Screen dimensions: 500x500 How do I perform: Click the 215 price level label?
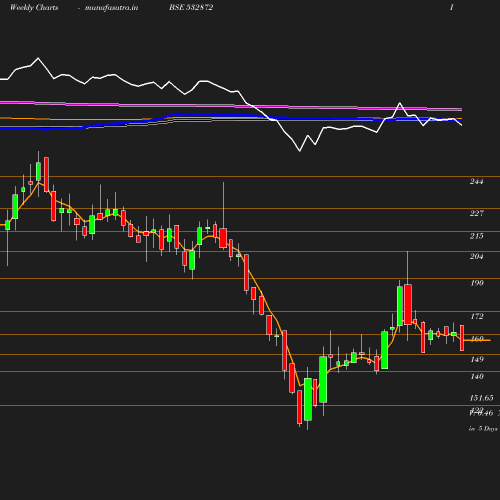click(x=476, y=236)
